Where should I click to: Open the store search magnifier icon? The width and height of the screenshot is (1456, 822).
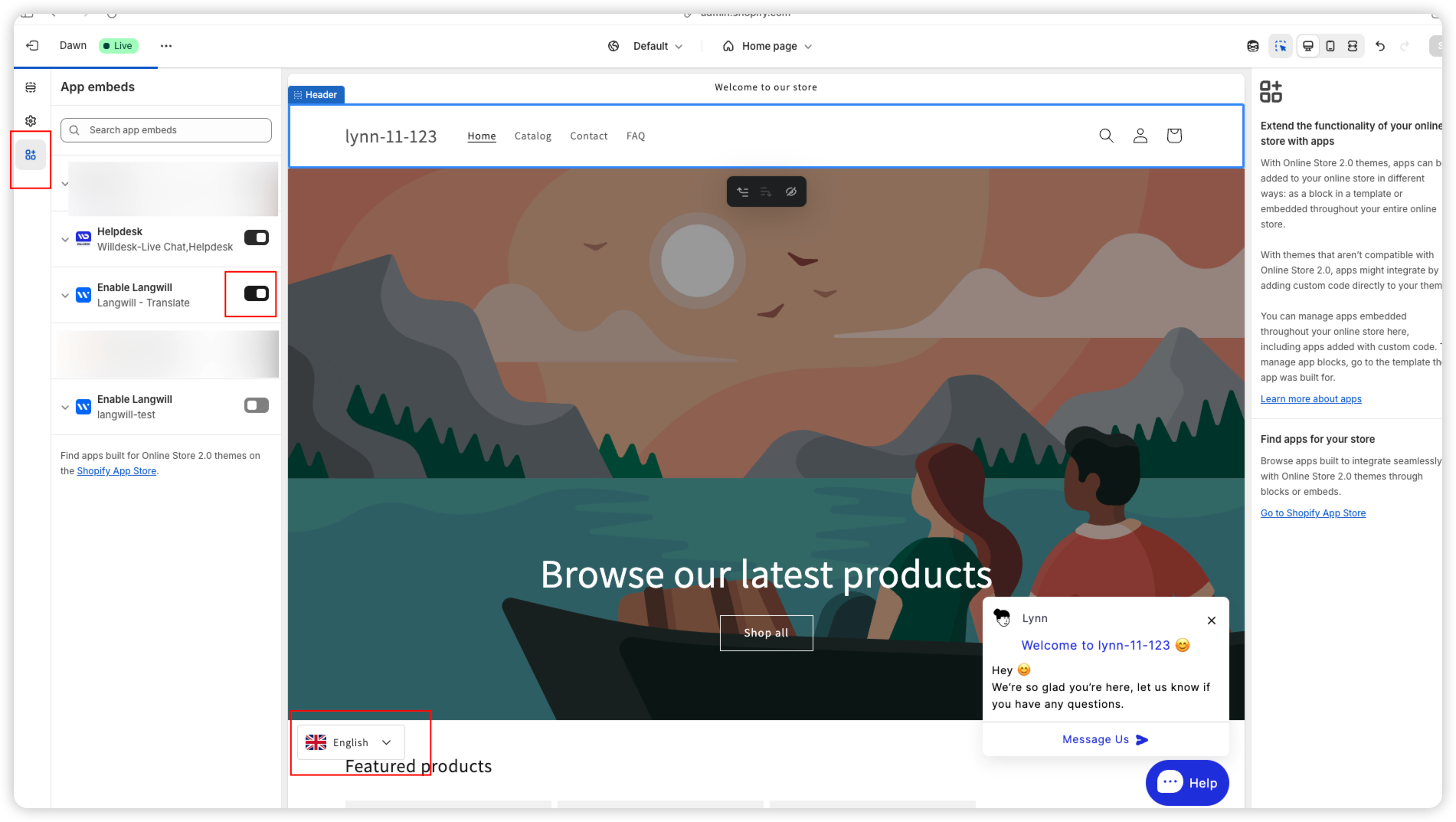tap(1106, 136)
